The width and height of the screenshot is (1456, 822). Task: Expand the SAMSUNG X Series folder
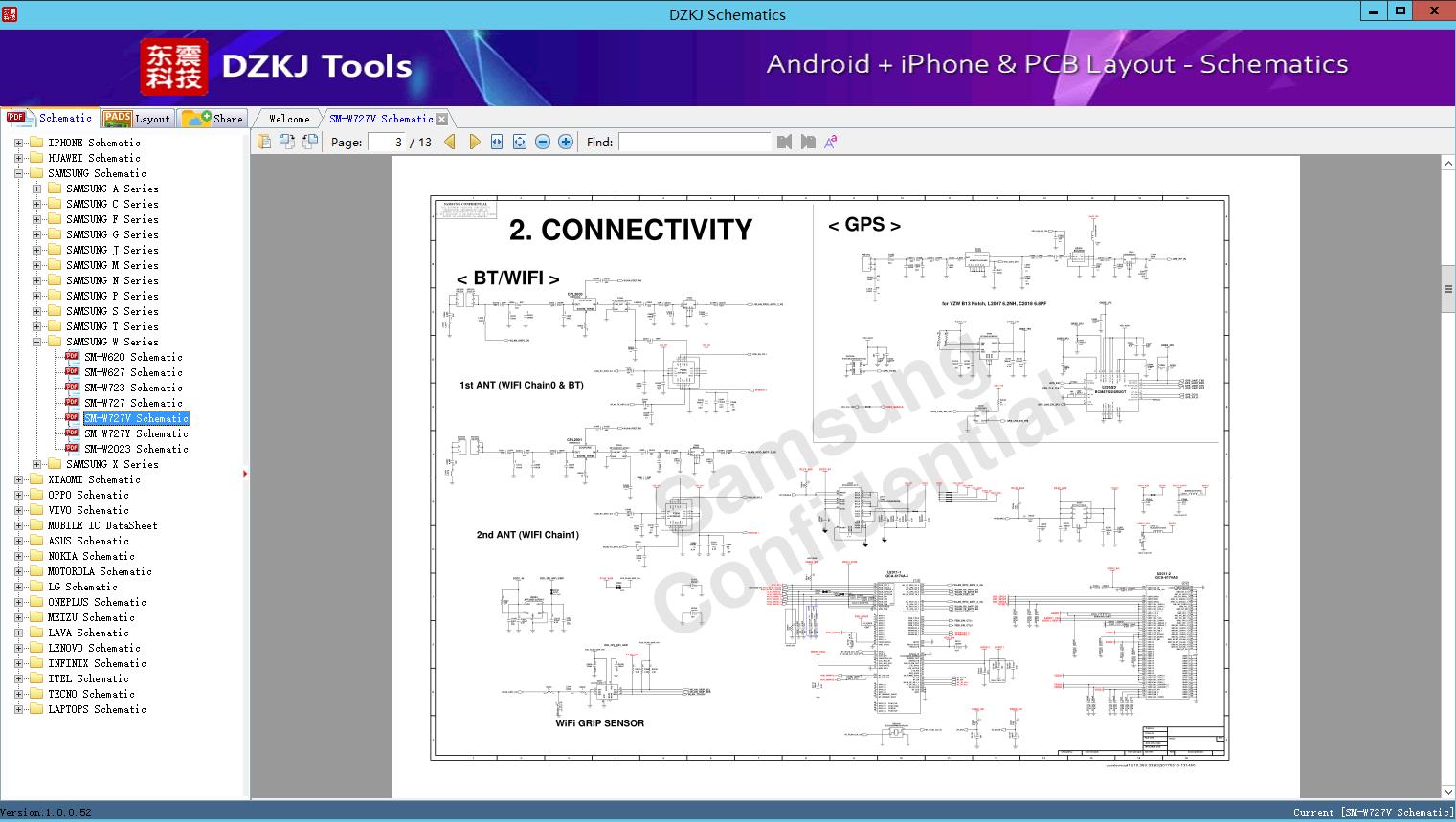pos(36,464)
